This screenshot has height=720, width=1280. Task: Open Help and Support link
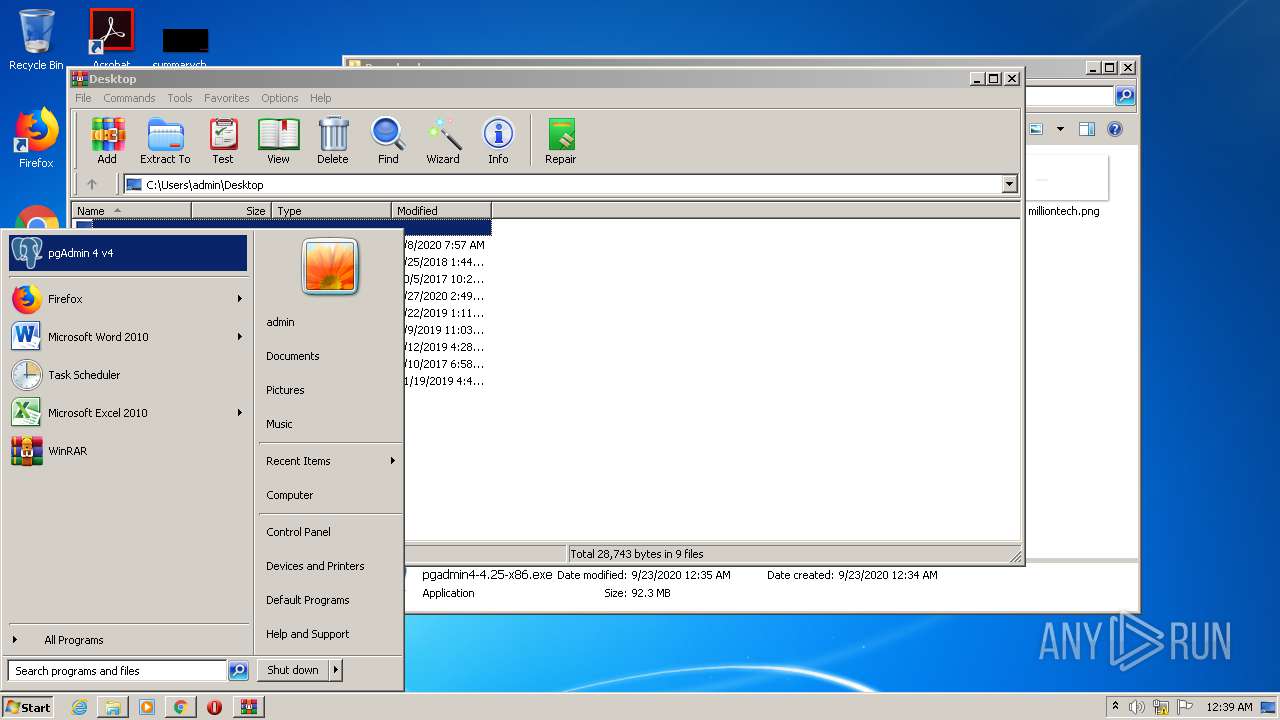tap(308, 634)
